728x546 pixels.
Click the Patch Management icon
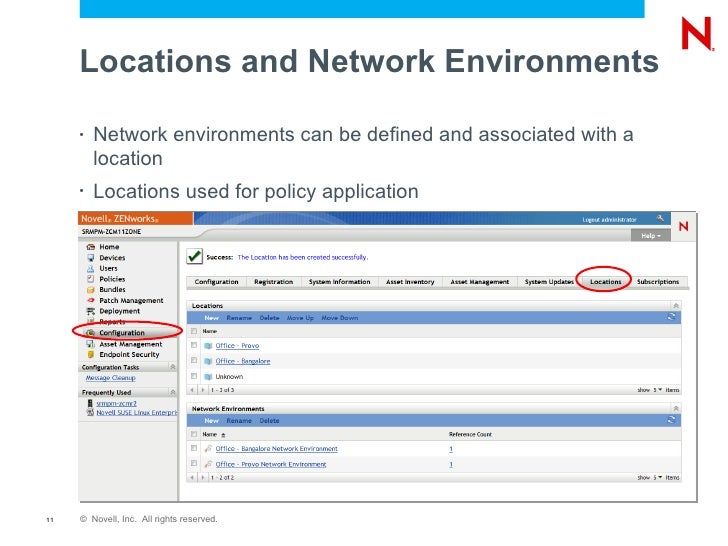click(x=91, y=300)
